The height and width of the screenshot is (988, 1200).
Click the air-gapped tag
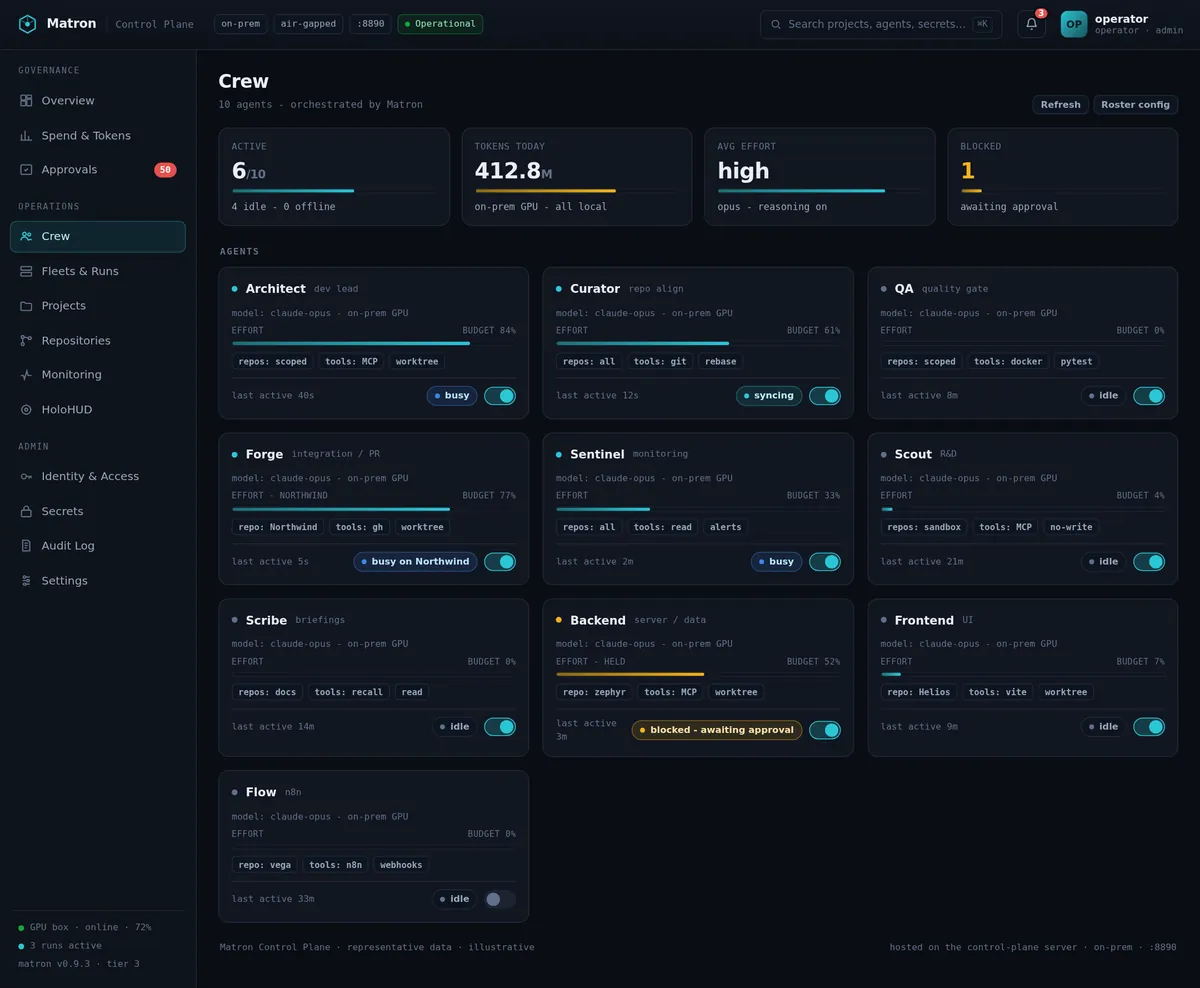[308, 24]
